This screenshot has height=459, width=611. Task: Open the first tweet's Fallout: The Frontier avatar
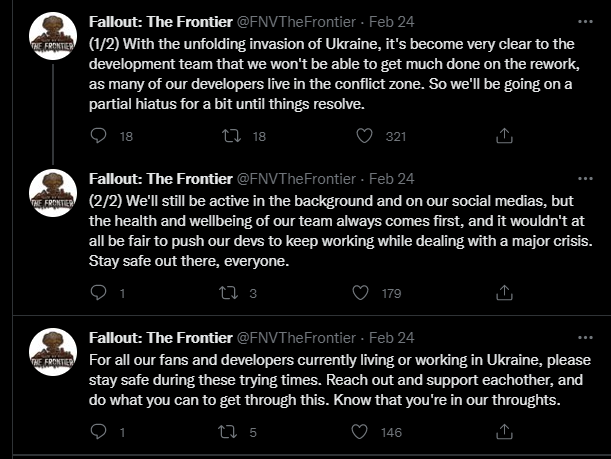pos(53,36)
